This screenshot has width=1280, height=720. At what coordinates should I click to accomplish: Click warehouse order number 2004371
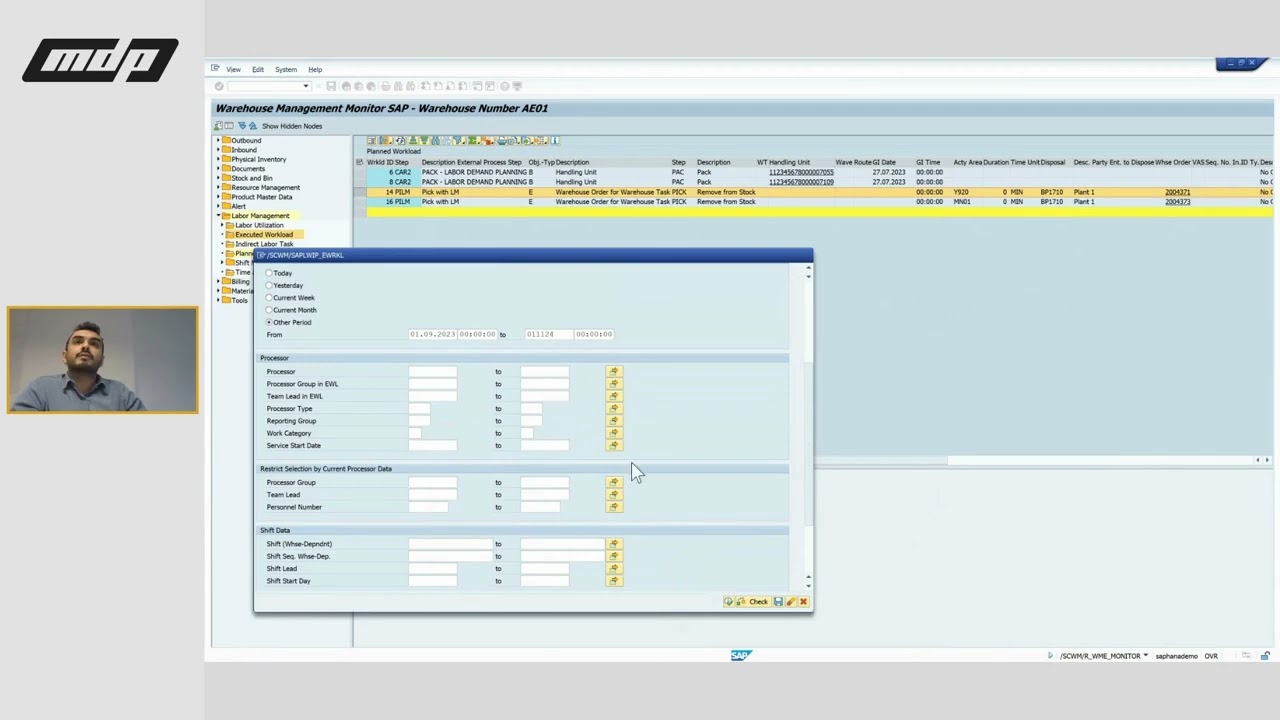pos(1177,192)
